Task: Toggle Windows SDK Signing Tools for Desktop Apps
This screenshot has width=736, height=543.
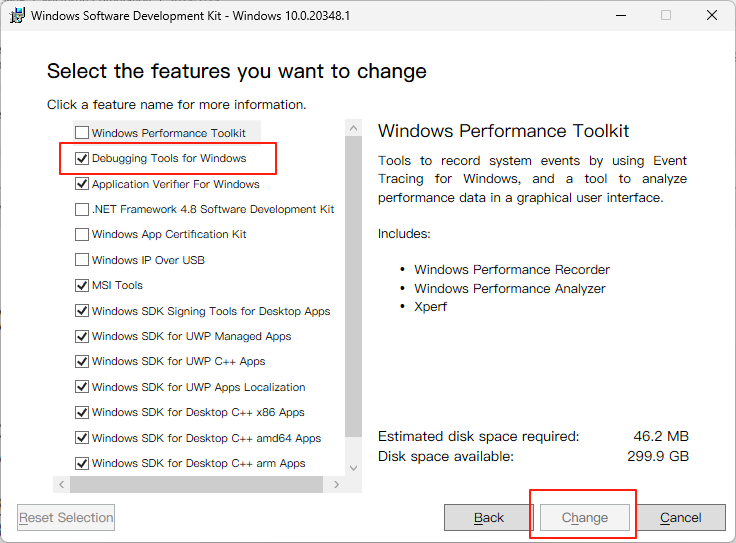Action: [x=82, y=311]
